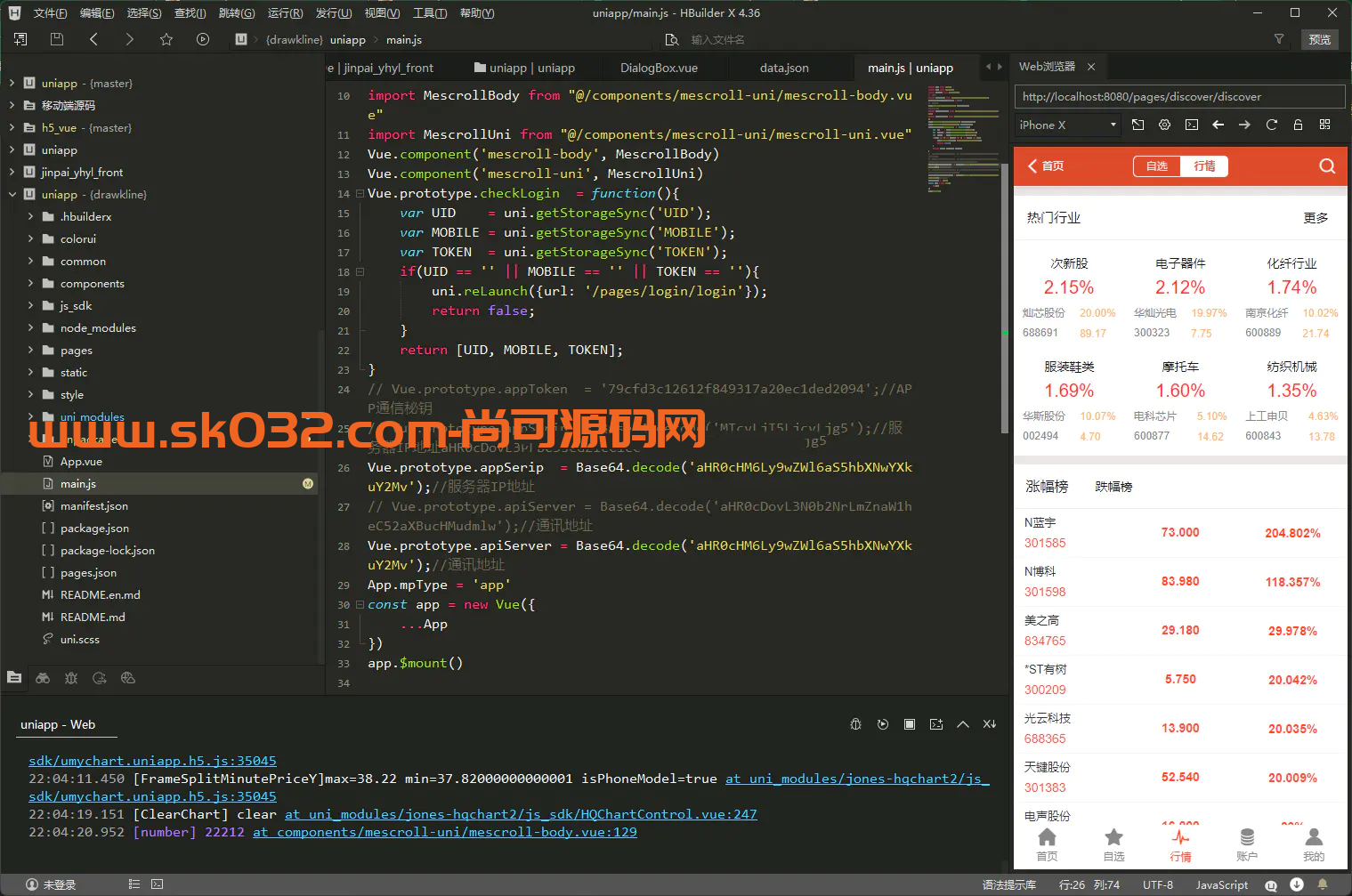
Task: Click the console rerun icon
Action: [x=882, y=724]
